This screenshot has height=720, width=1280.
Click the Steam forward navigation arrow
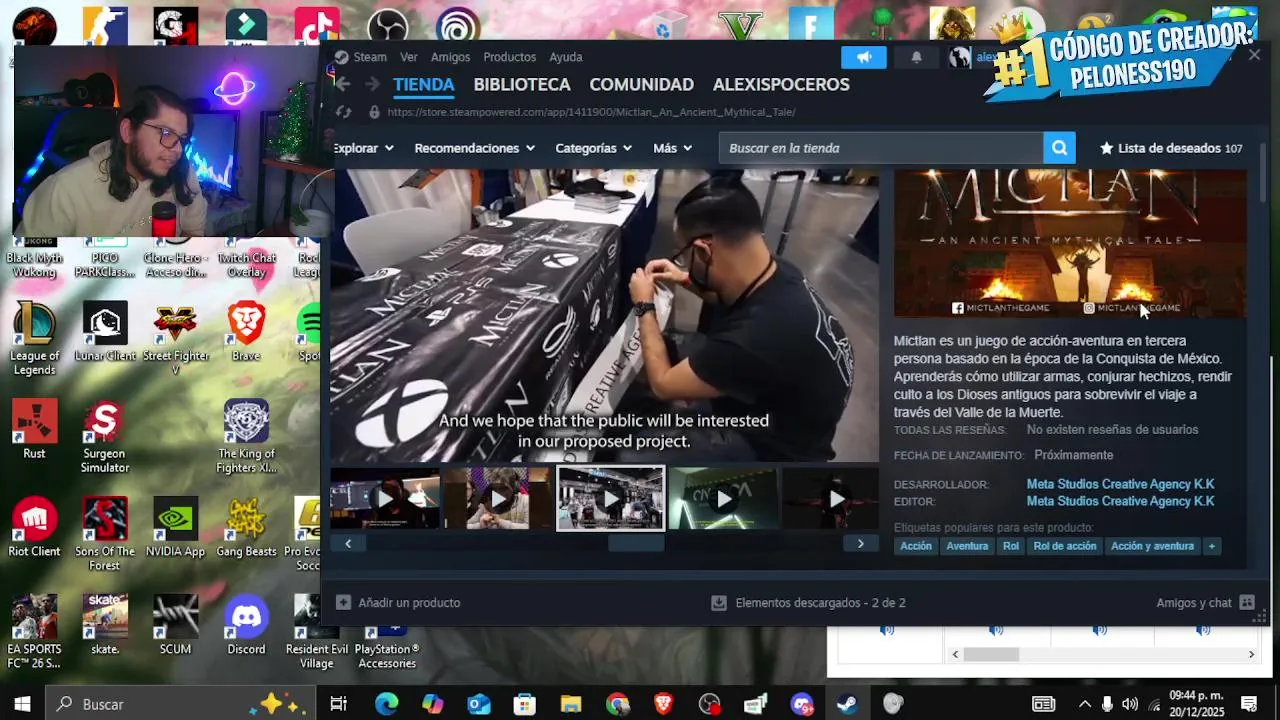[371, 85]
